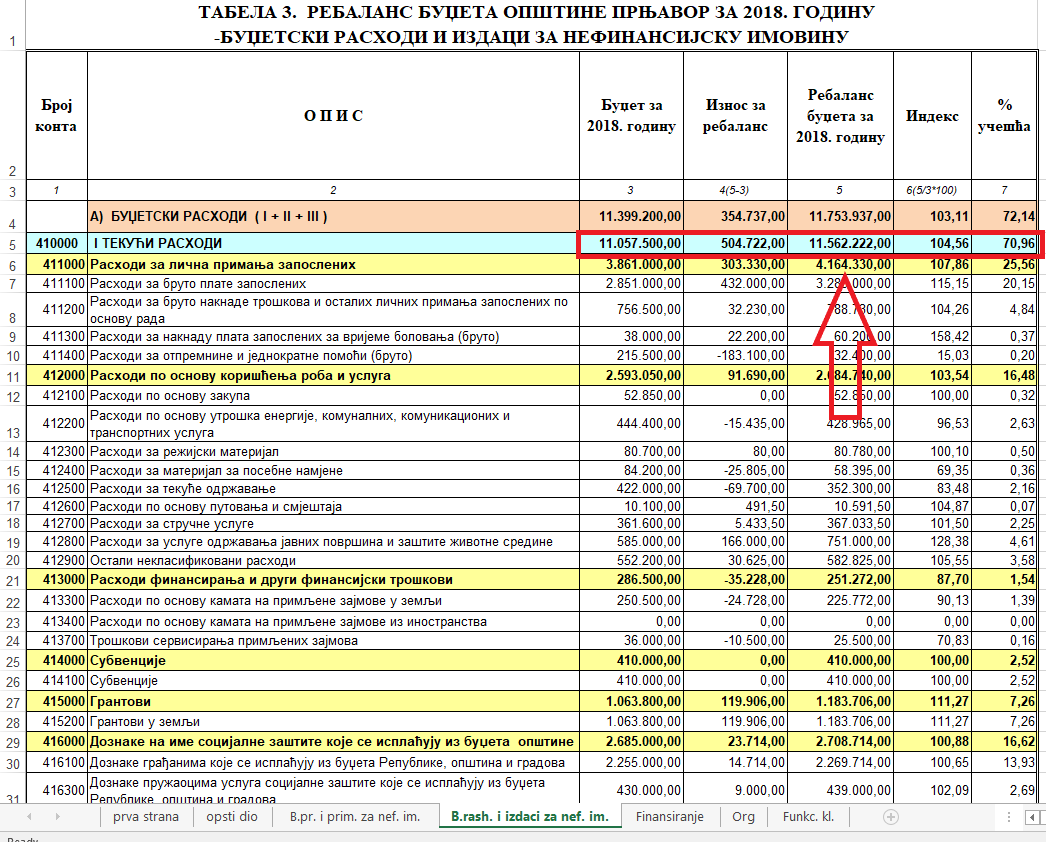The image size is (1046, 842).
Task: Switch to 'B.pr. i prim. za nef. im.' sheet
Action: [355, 817]
